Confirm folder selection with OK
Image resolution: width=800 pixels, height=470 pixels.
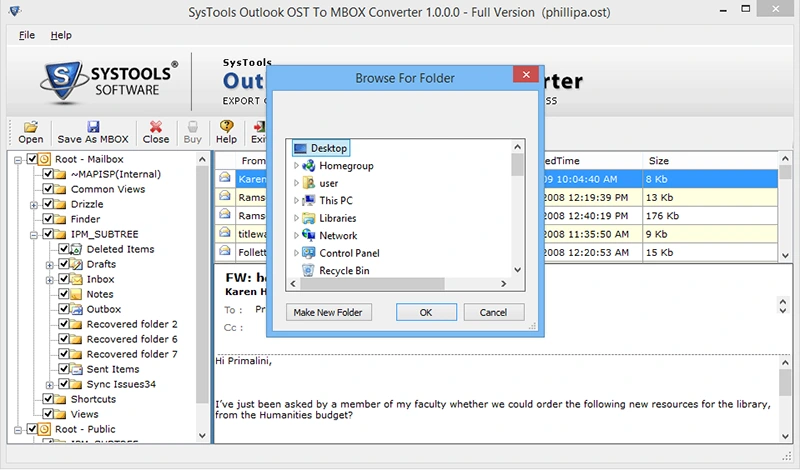point(426,312)
